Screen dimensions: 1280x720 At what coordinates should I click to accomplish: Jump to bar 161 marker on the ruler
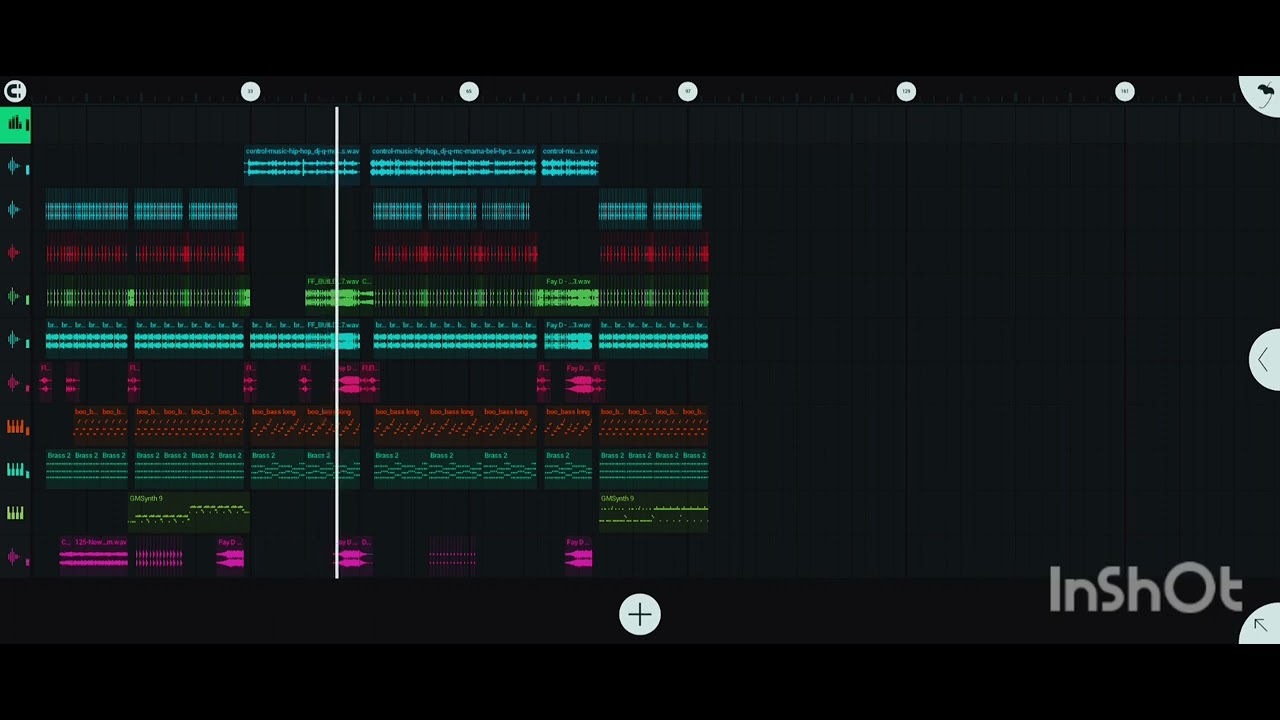1125,91
